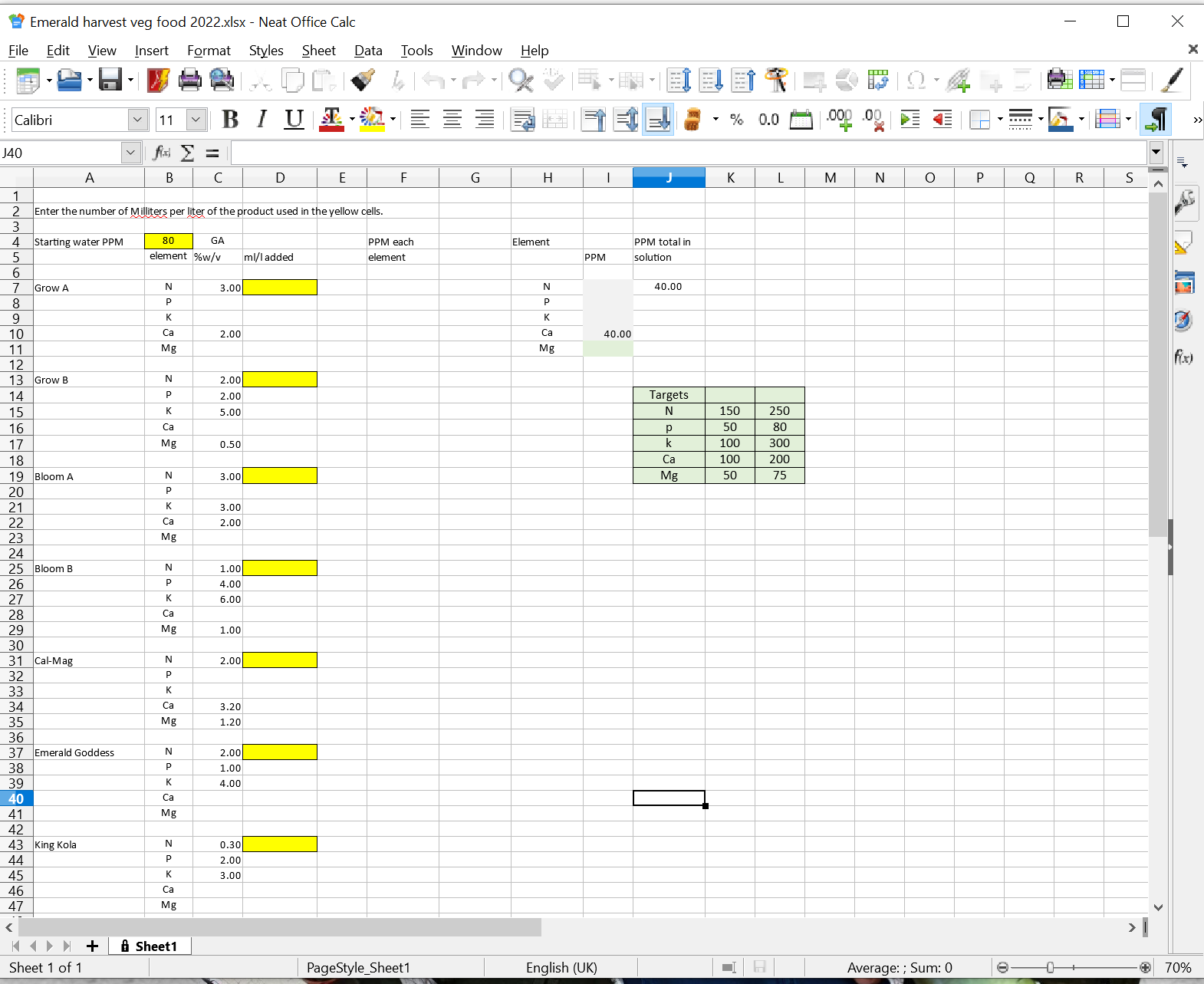This screenshot has width=1204, height=984.
Task: Decrease indent
Action: pos(942,120)
